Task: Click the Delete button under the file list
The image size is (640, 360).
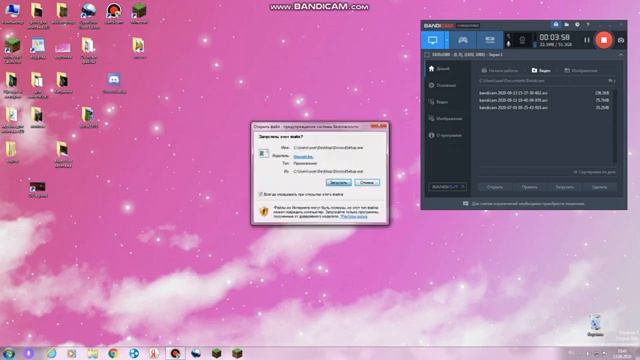Action: (599, 187)
